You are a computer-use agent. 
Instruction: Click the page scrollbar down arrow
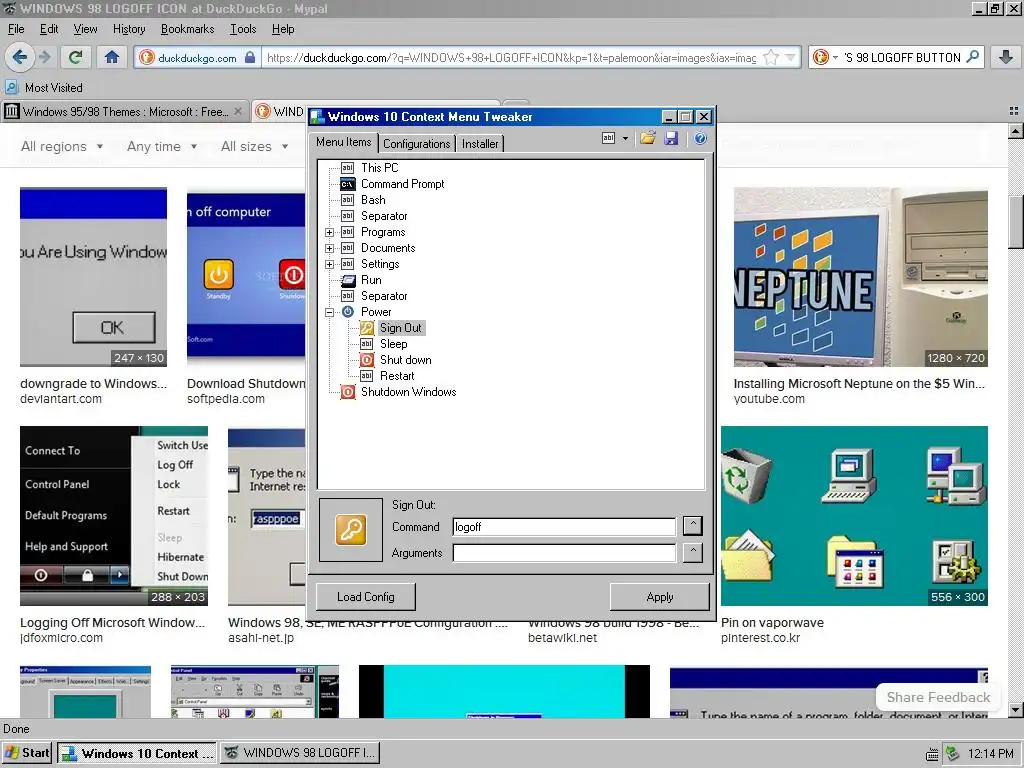pyautogui.click(x=1016, y=710)
